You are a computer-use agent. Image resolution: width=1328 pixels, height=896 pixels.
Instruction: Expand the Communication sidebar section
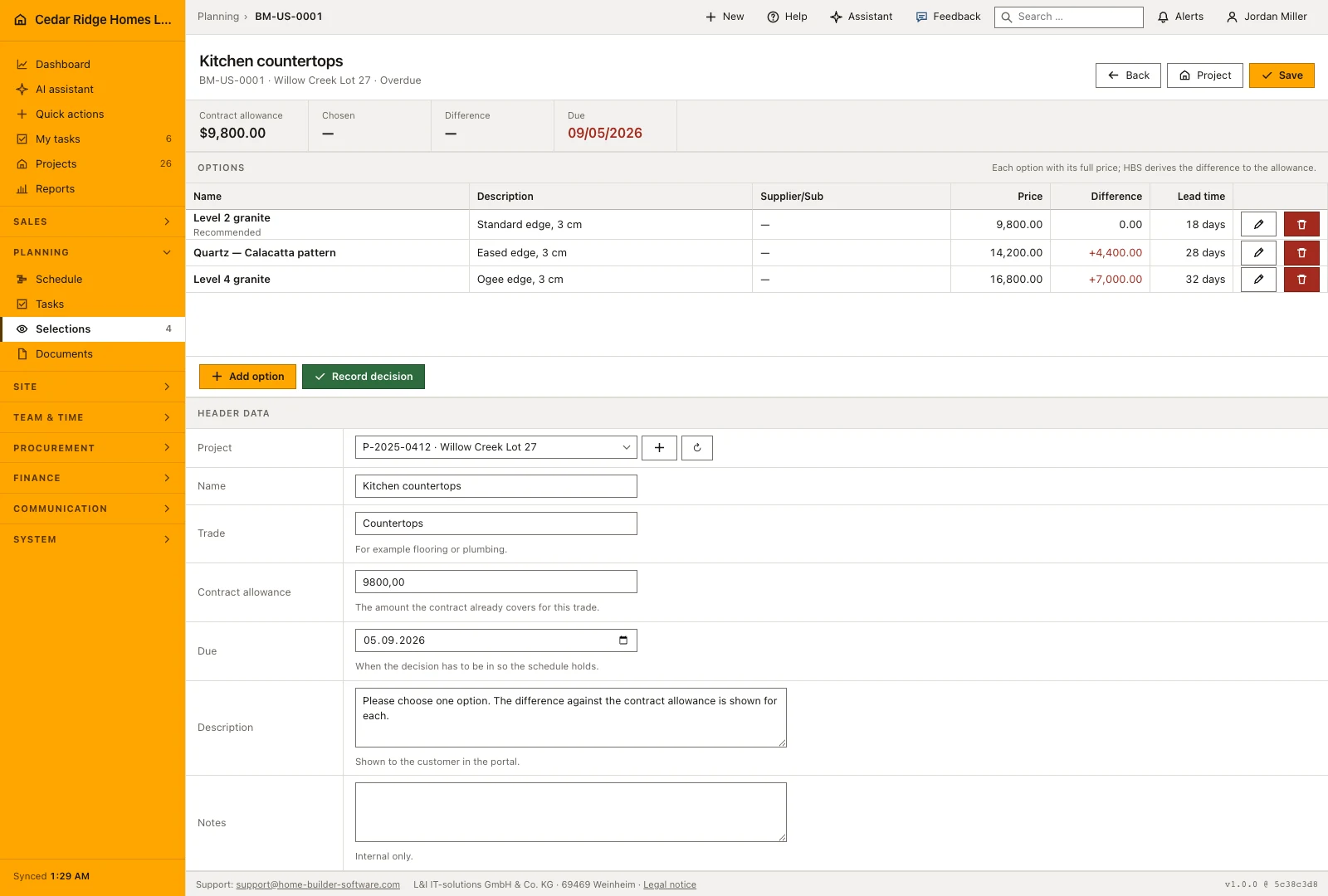[x=92, y=509]
